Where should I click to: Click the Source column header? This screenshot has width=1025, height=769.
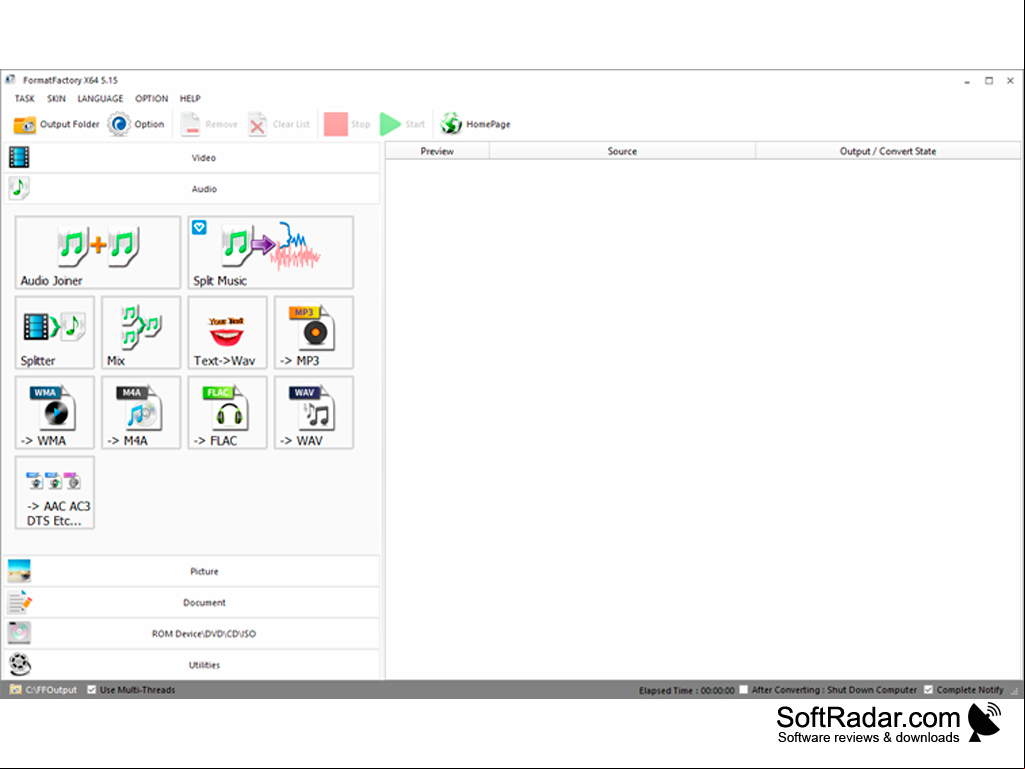(x=622, y=151)
